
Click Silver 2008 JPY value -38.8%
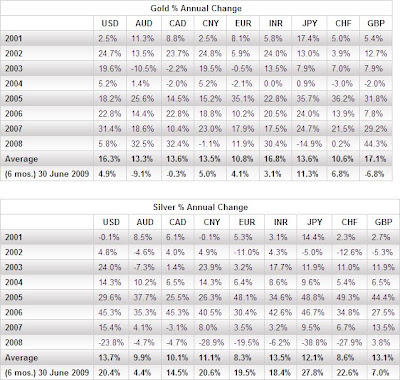pos(313,342)
